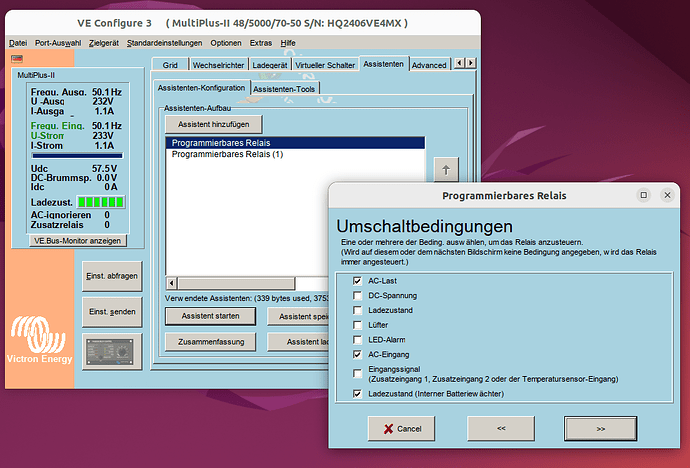The width and height of the screenshot is (690, 468).
Task: Click the VE Configure 3 title bar
Action: [242, 23]
